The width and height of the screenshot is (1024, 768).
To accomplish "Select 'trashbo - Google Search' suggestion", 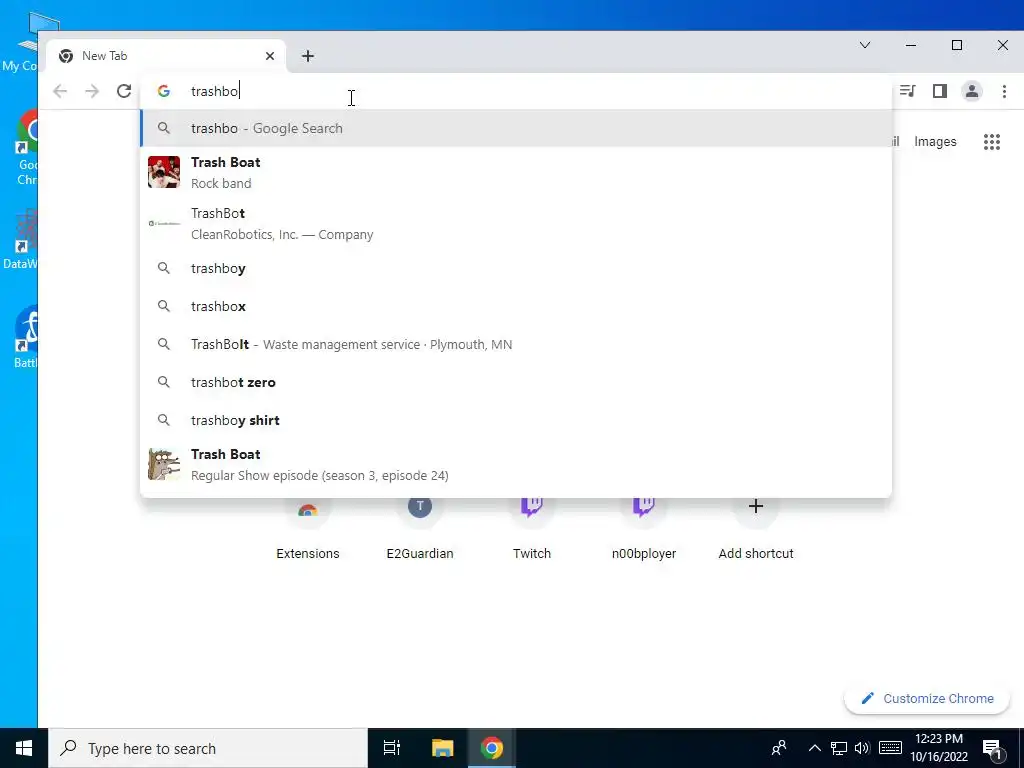I will point(516,128).
